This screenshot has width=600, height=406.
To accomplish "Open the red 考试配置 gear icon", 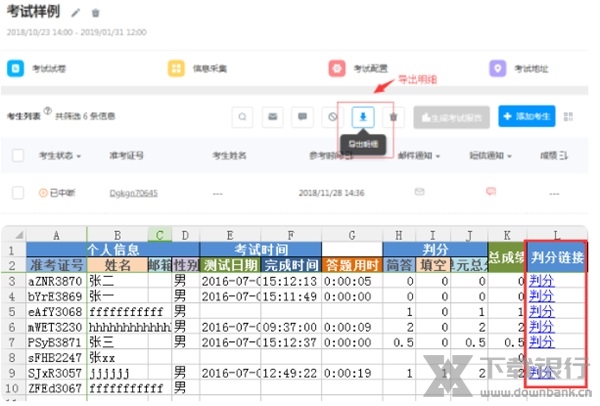I will [x=337, y=68].
